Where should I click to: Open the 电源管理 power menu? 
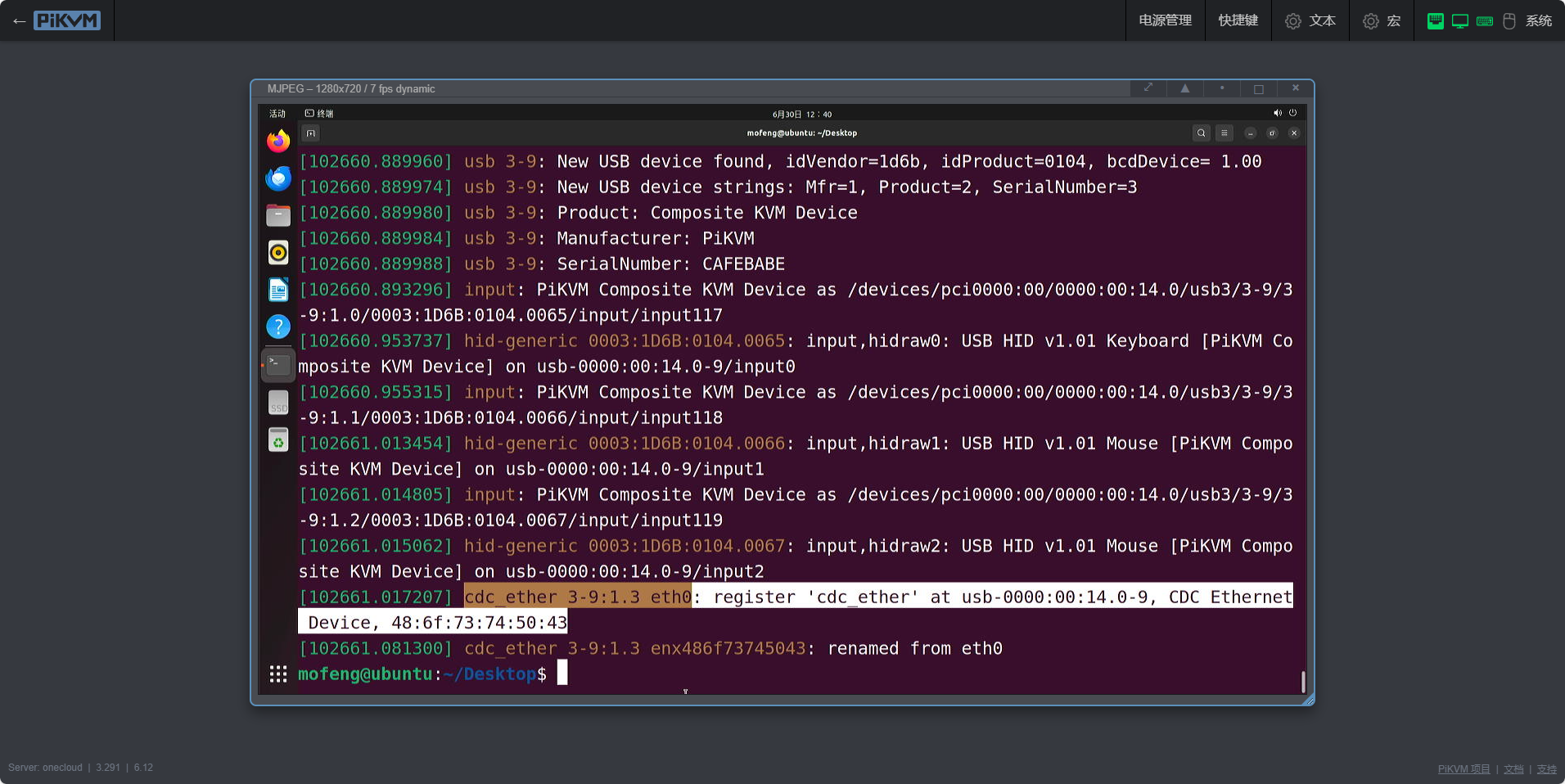tap(1165, 20)
